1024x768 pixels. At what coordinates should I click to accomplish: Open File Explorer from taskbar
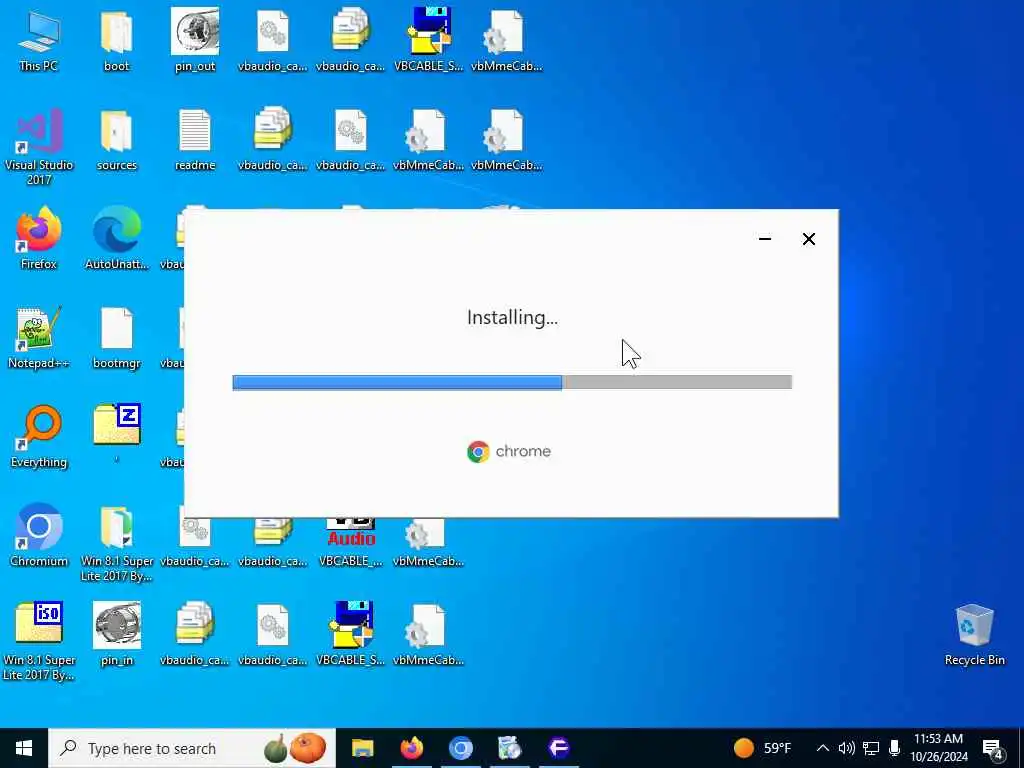point(362,748)
